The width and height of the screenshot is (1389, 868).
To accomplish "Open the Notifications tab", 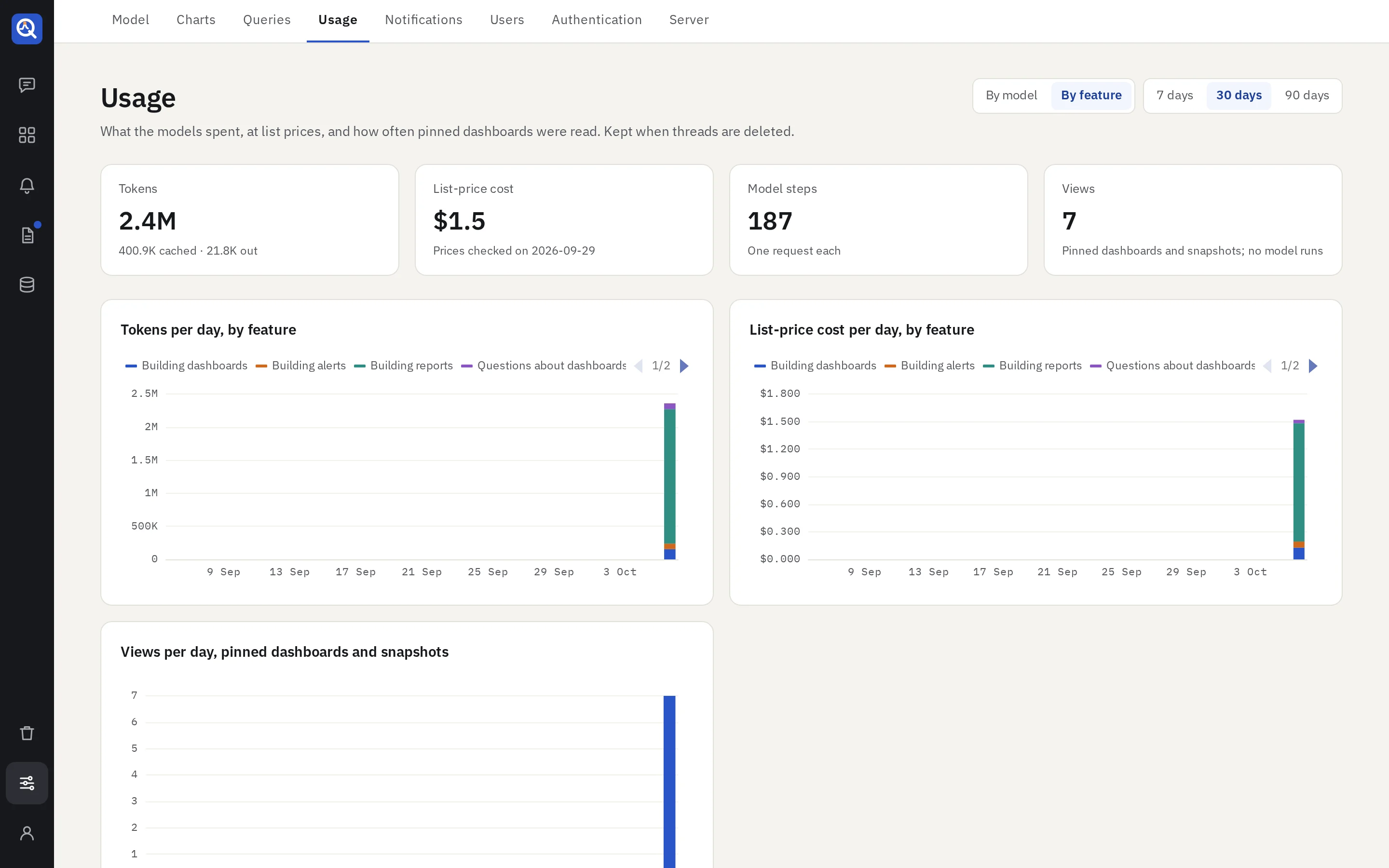I will coord(423,20).
